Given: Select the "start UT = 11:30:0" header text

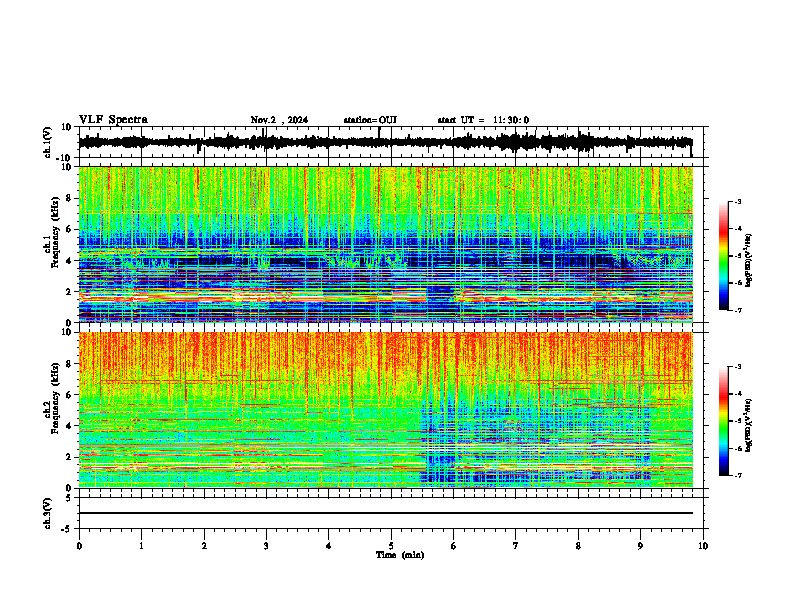Looking at the screenshot, I should tap(483, 120).
